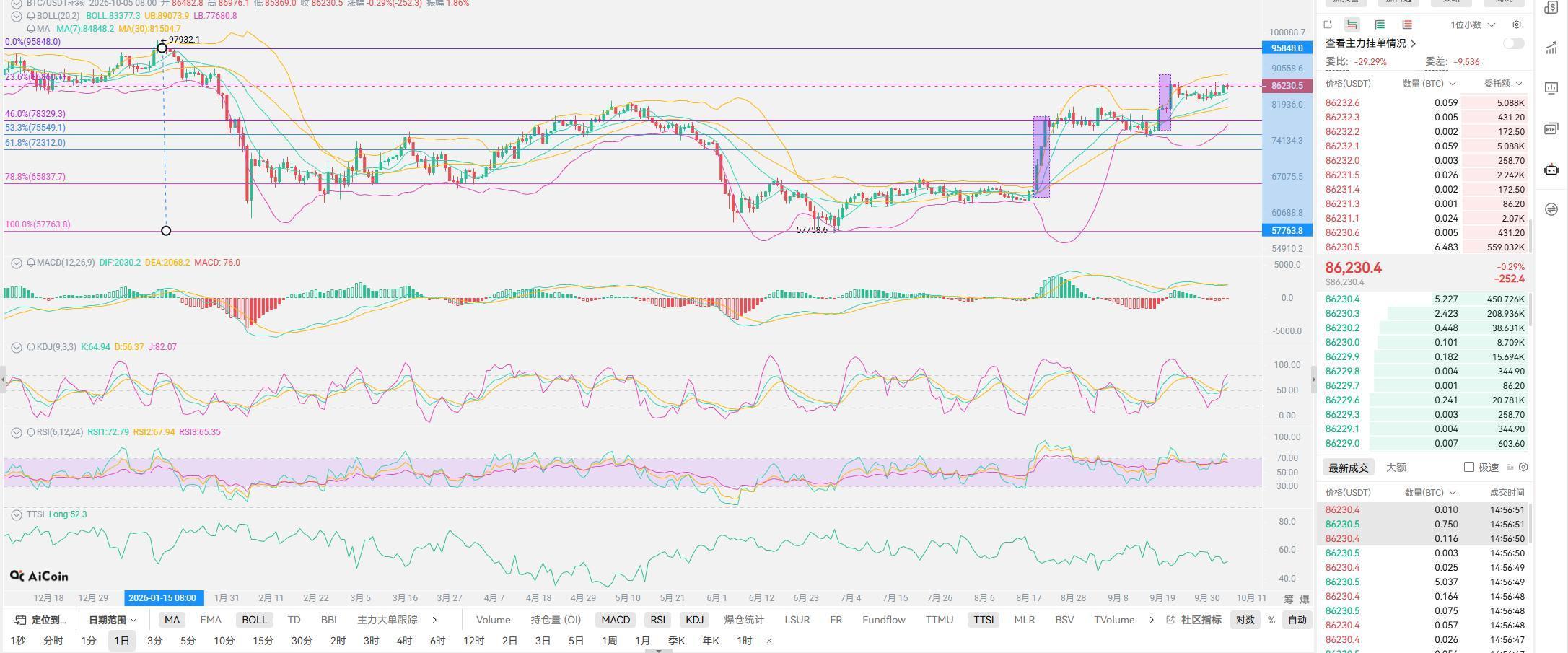This screenshot has width=1568, height=653.
Task: Open the 委托额 column dropdown
Action: click(1503, 84)
